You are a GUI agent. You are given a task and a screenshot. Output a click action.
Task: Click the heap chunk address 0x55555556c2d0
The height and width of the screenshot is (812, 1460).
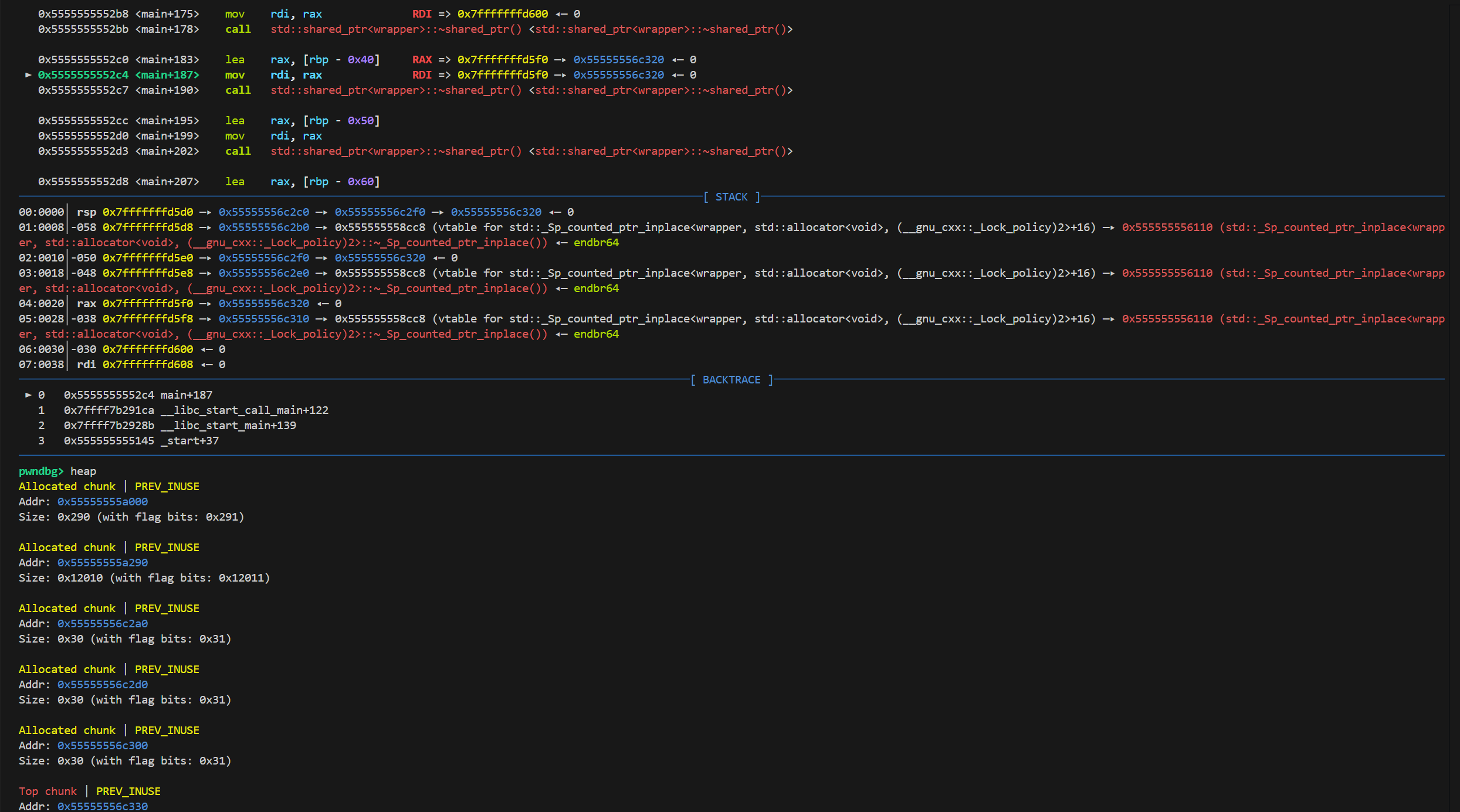pos(103,685)
